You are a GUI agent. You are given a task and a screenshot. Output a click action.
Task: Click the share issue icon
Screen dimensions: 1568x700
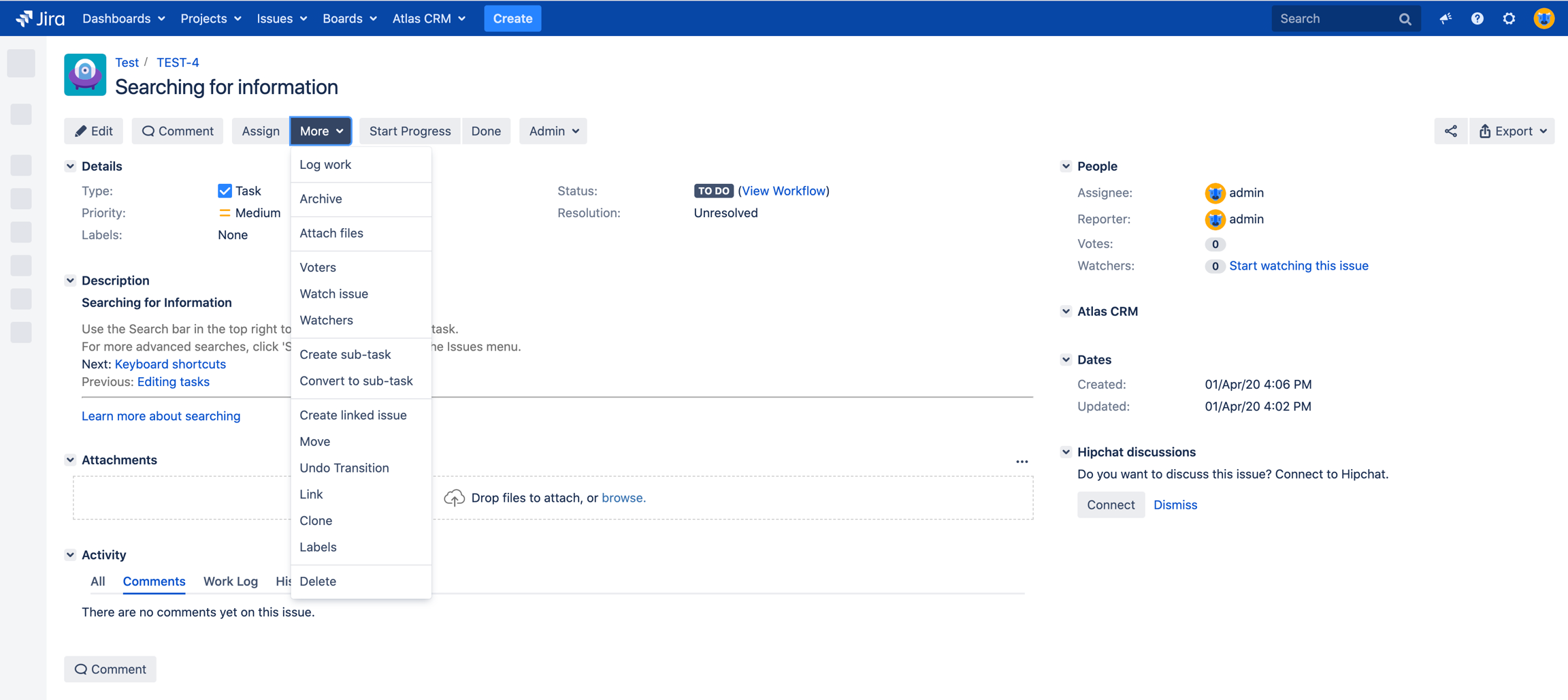click(1450, 131)
